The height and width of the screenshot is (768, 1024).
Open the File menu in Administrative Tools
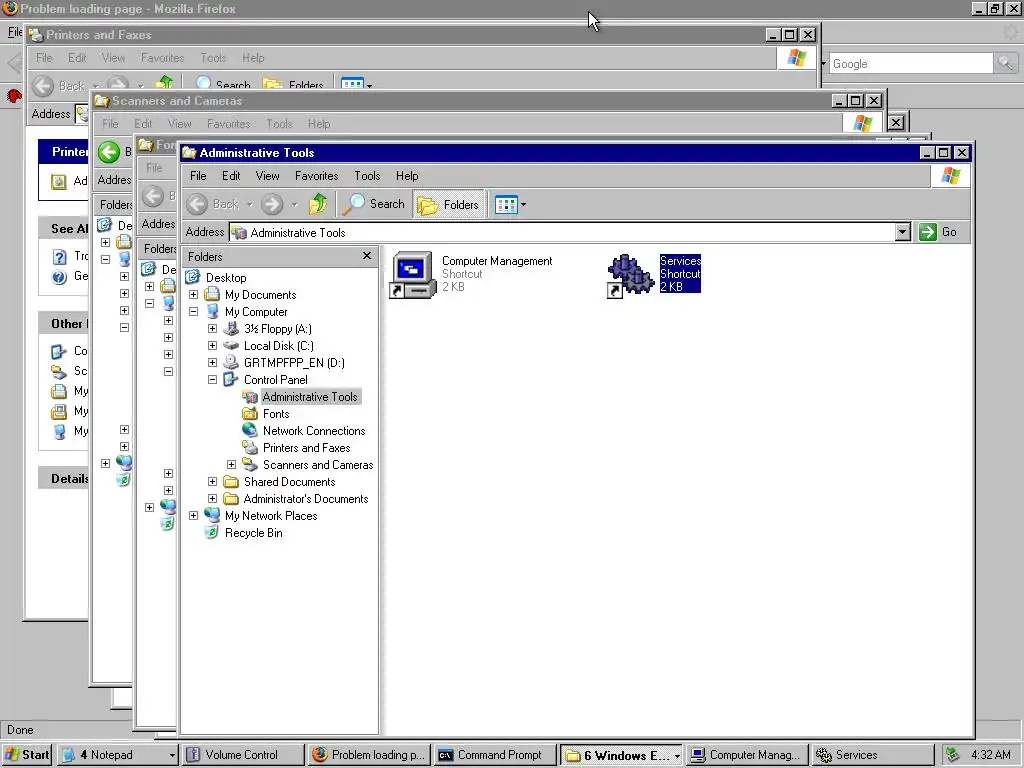(198, 176)
